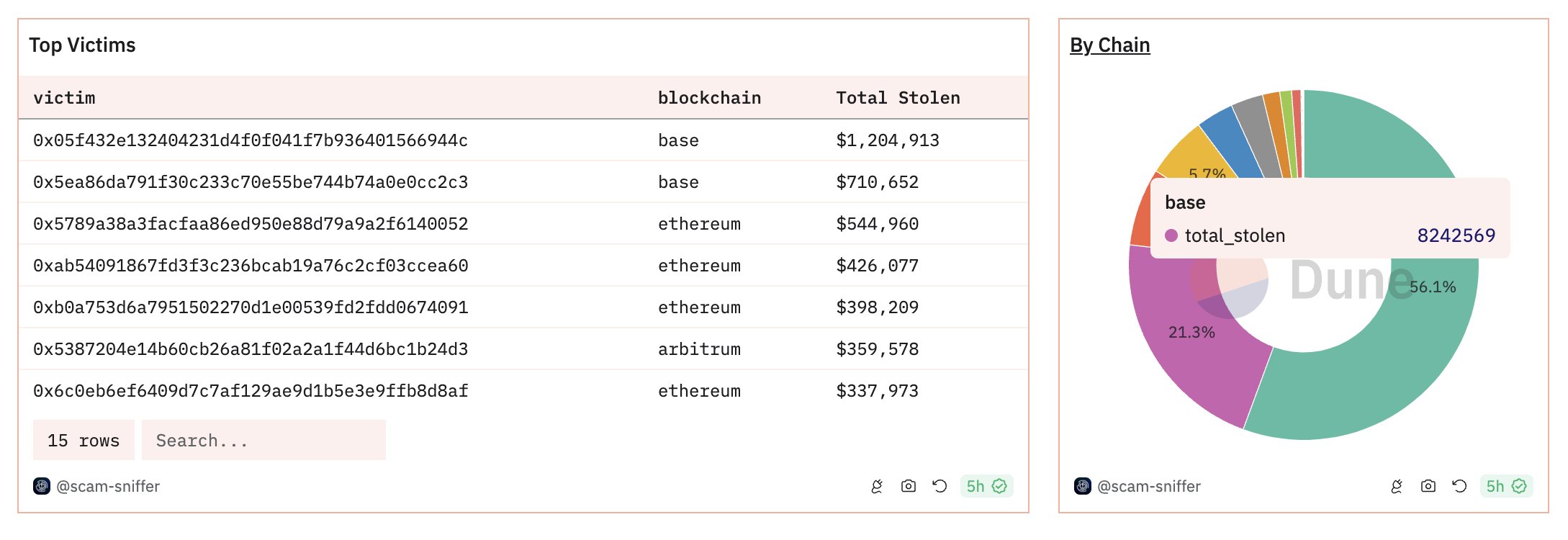
Task: Sort table by the blockchain column header
Action: 709,98
